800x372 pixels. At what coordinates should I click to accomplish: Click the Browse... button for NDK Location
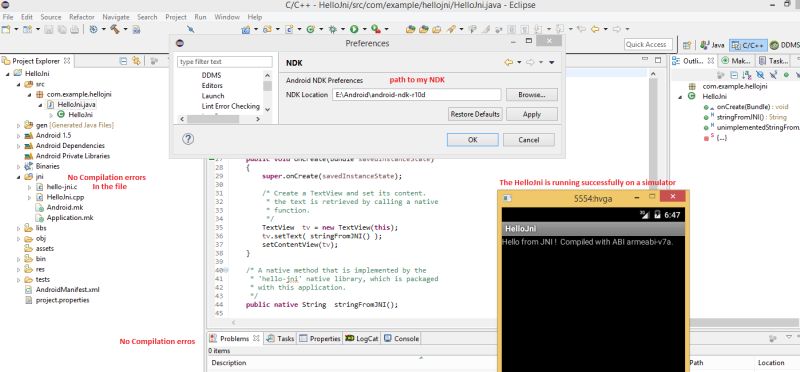[532, 95]
